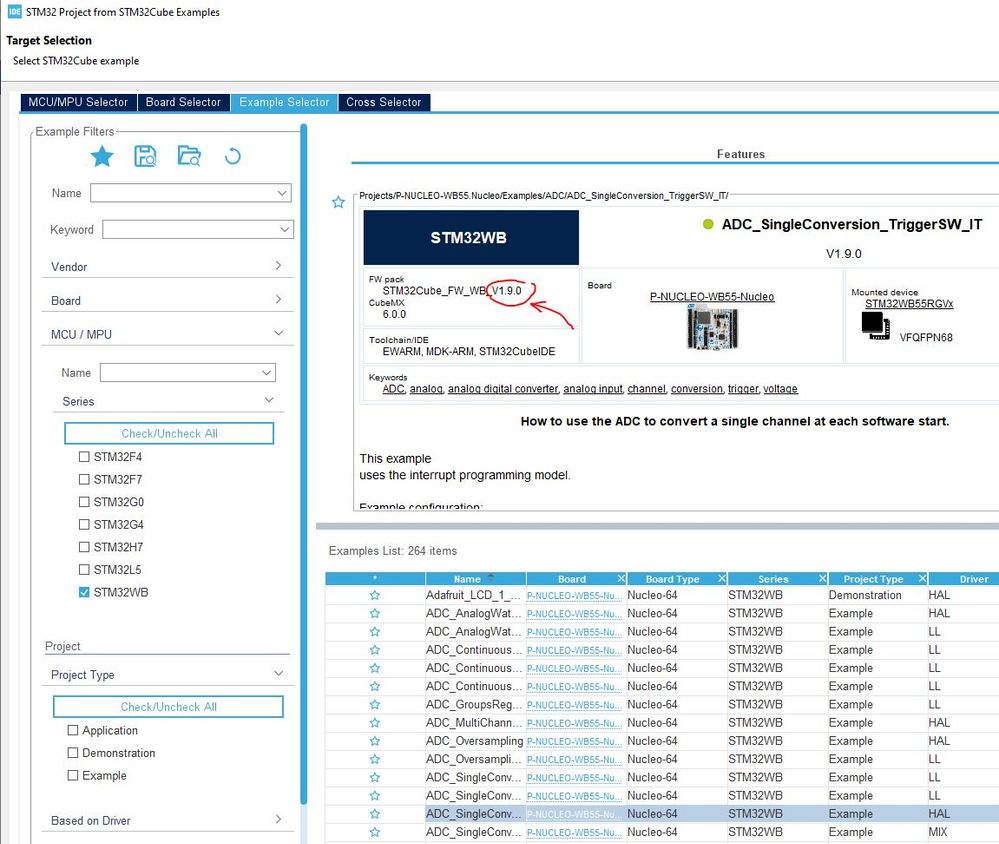999x844 pixels.
Task: Toggle the STM32L5 series checkbox
Action: pyautogui.click(x=83, y=569)
